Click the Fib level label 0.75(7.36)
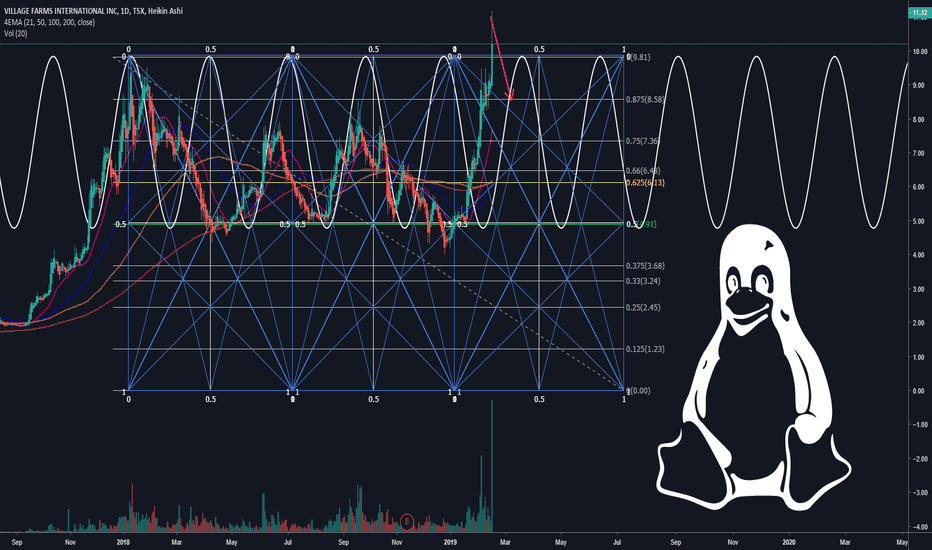 (643, 141)
